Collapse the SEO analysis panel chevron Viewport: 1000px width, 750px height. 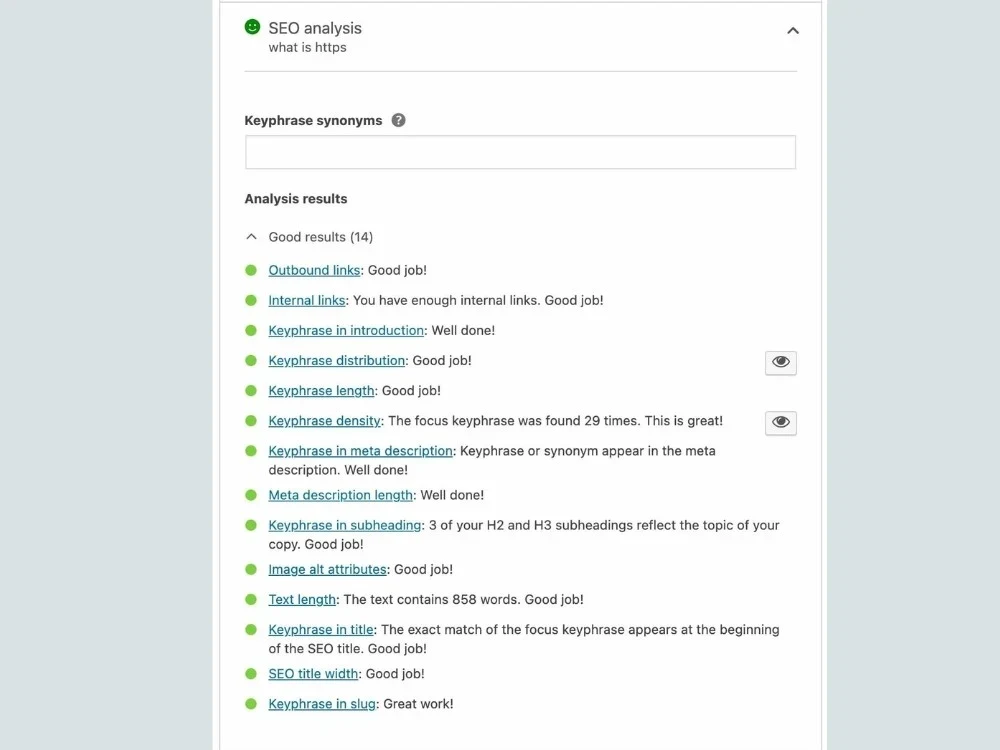point(793,31)
